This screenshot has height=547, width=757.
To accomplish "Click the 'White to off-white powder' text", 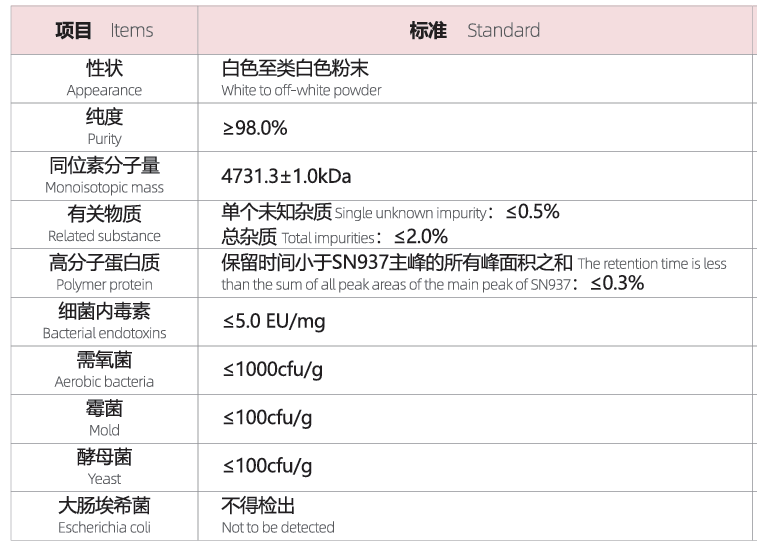I will (301, 90).
